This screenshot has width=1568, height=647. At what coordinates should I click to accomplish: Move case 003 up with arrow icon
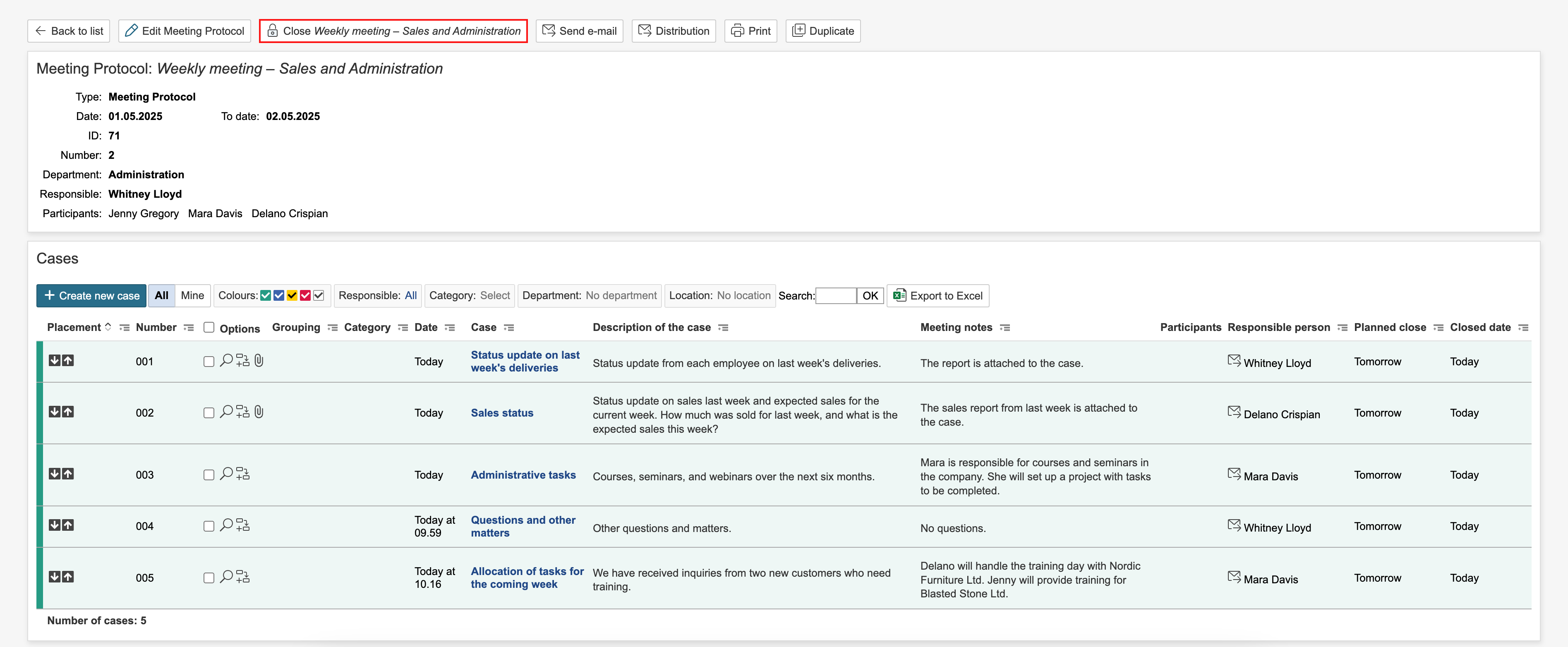[x=68, y=474]
